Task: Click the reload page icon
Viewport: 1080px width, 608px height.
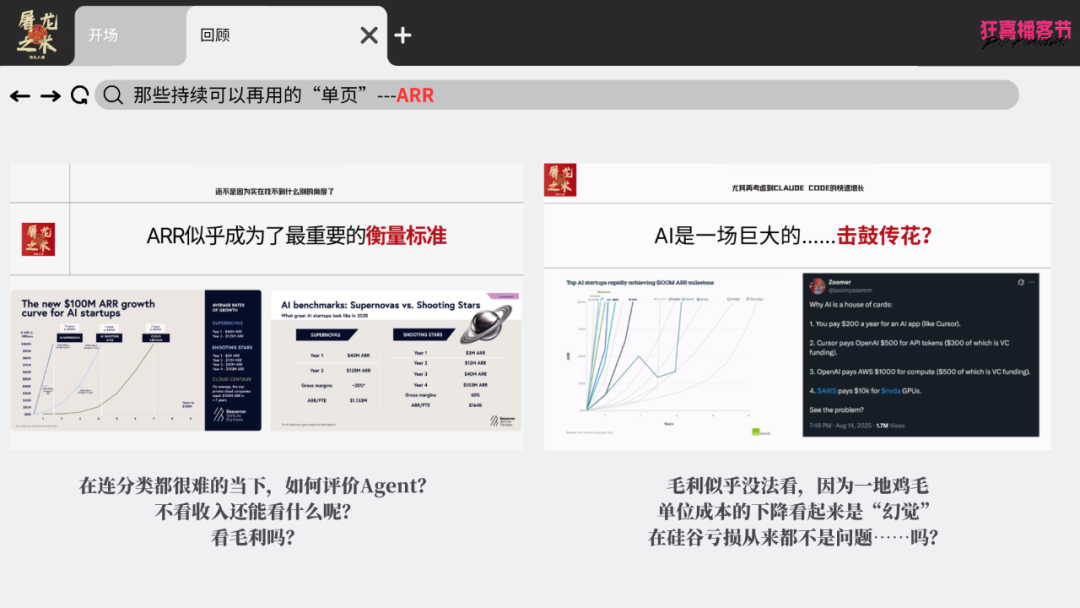Action: tap(80, 95)
